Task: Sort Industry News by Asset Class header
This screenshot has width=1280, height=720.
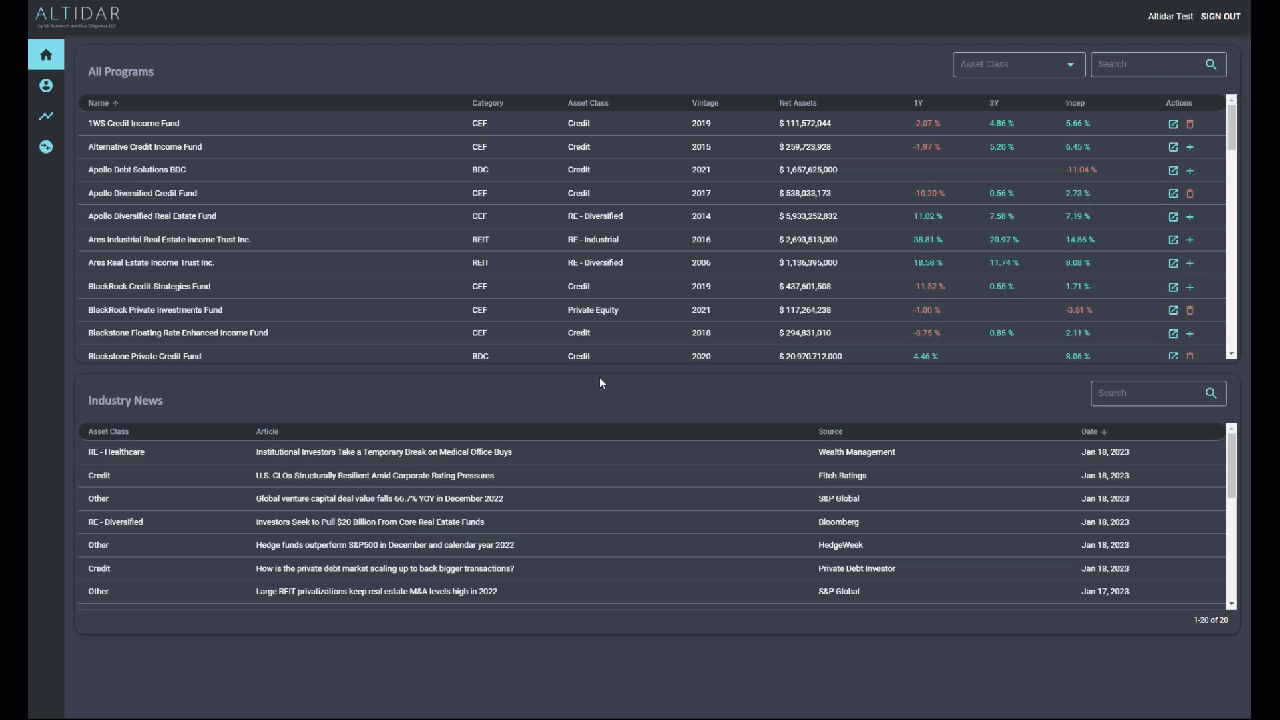Action: tap(108, 432)
